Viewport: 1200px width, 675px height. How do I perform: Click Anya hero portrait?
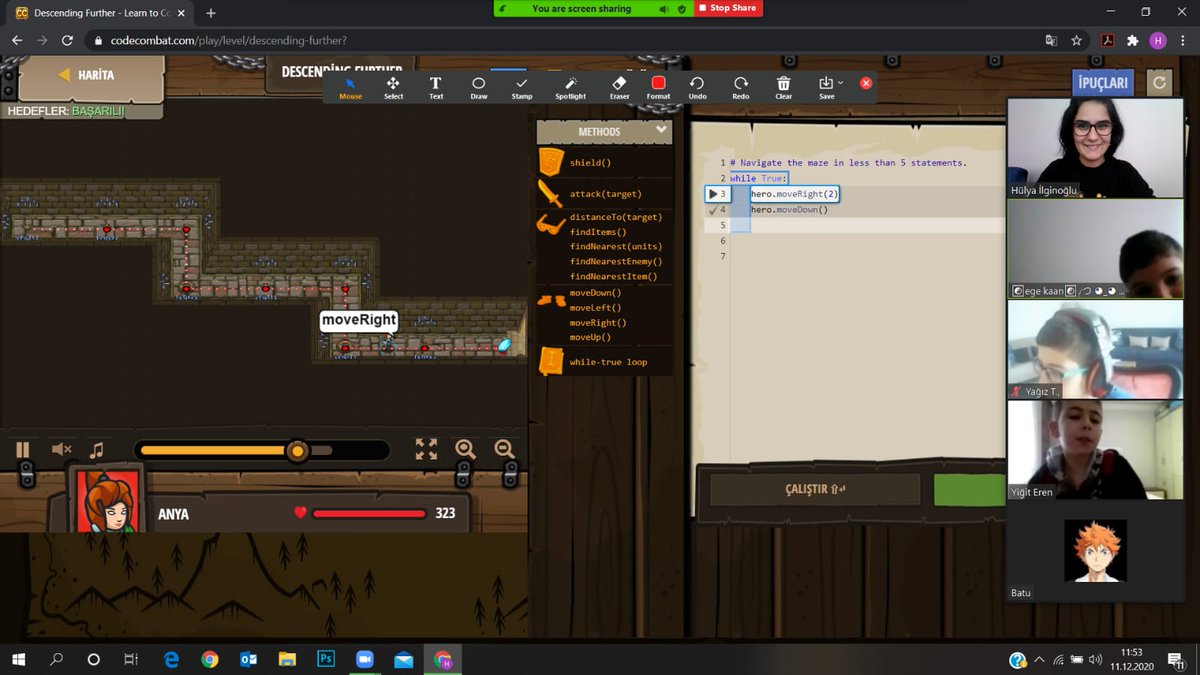coord(107,500)
